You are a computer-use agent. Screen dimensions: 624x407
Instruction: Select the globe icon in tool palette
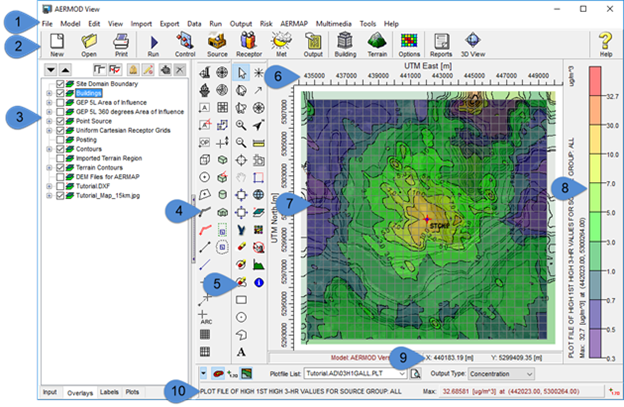(x=259, y=195)
